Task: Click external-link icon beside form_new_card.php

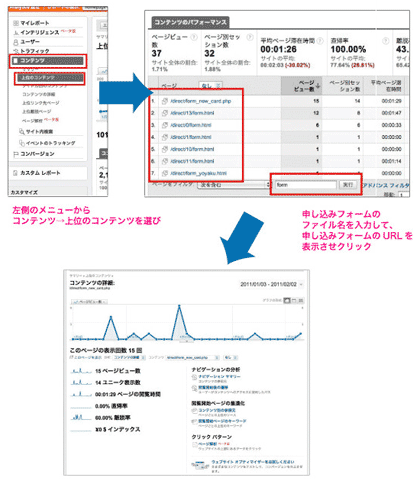Action: click(x=165, y=101)
